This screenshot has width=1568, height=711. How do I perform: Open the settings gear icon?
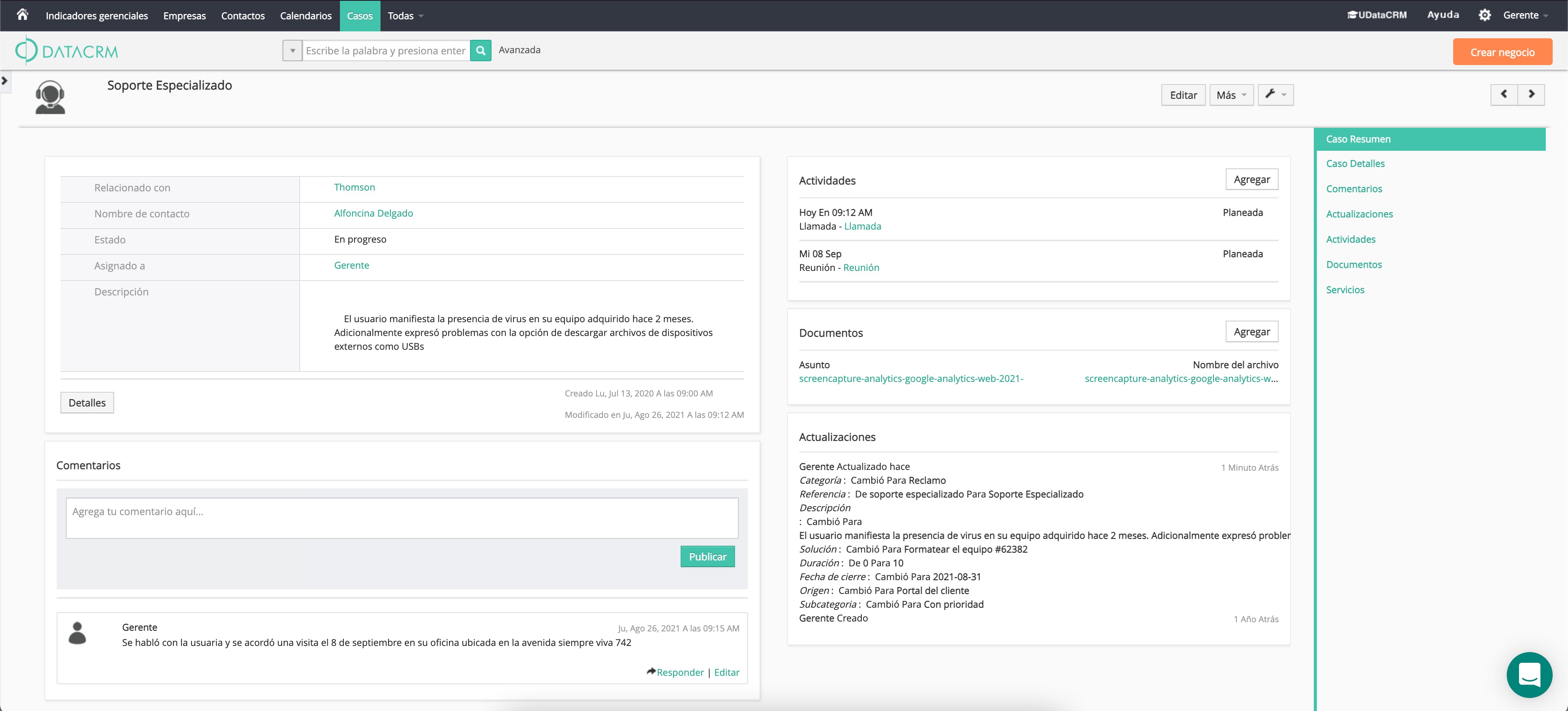tap(1484, 15)
